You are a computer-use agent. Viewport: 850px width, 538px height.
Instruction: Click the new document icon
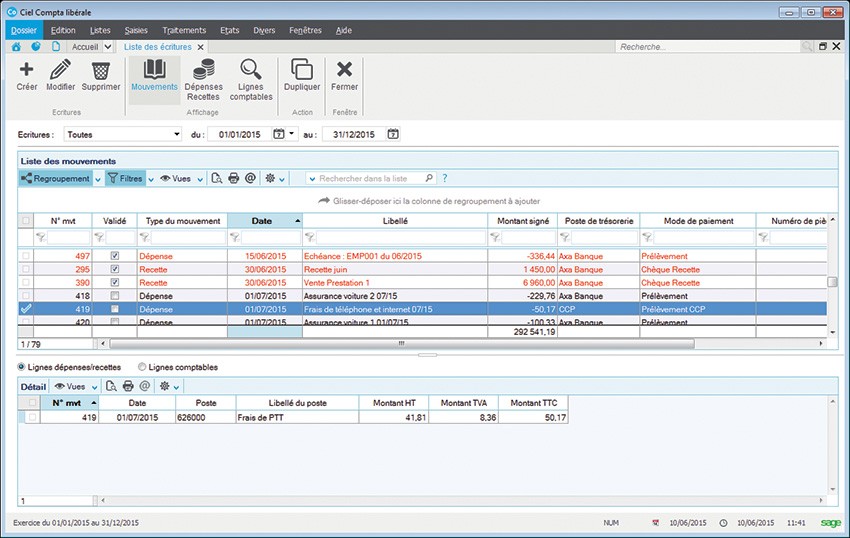56,47
